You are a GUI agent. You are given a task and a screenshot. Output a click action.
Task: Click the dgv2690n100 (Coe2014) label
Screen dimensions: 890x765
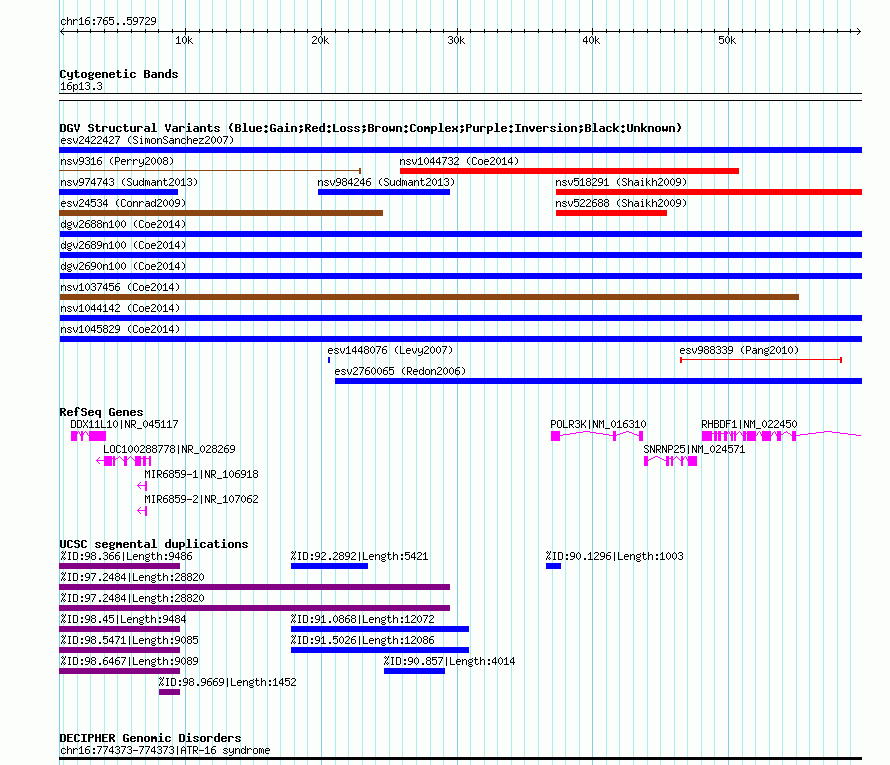pyautogui.click(x=123, y=266)
